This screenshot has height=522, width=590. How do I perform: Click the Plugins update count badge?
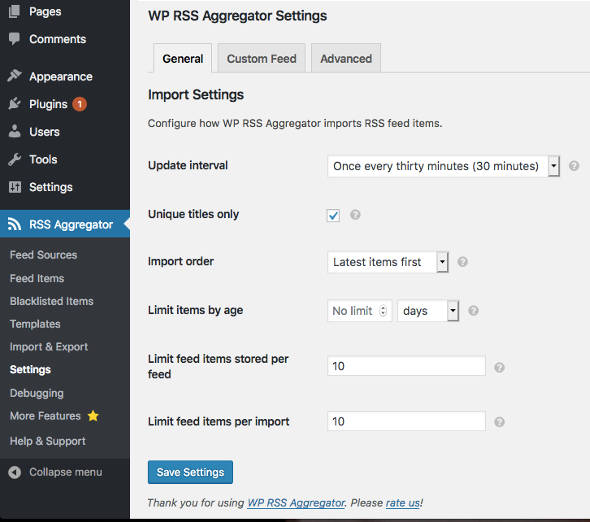tap(79, 104)
